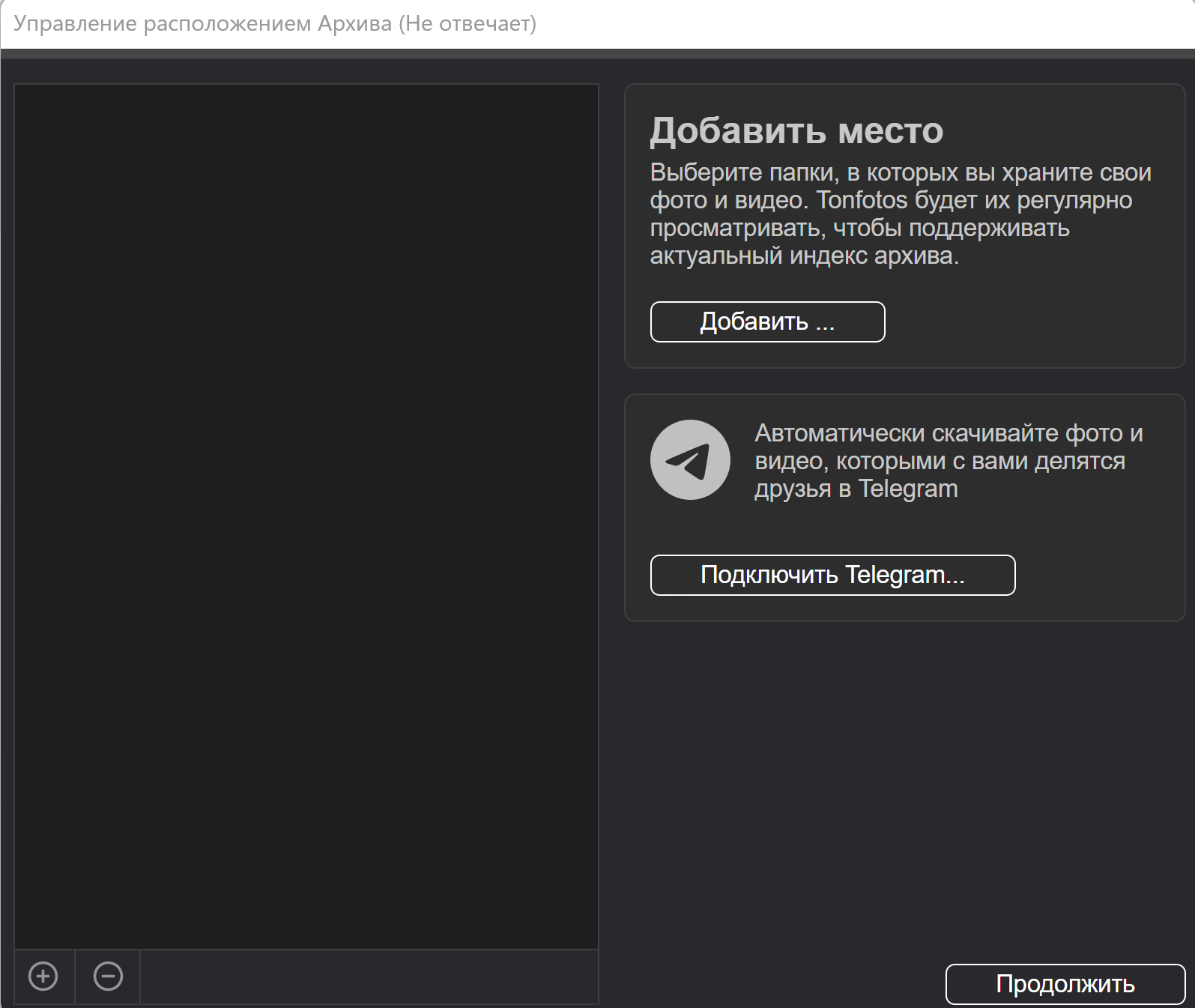
Task: Click the word "Tonfotos" in the description
Action: [862, 200]
